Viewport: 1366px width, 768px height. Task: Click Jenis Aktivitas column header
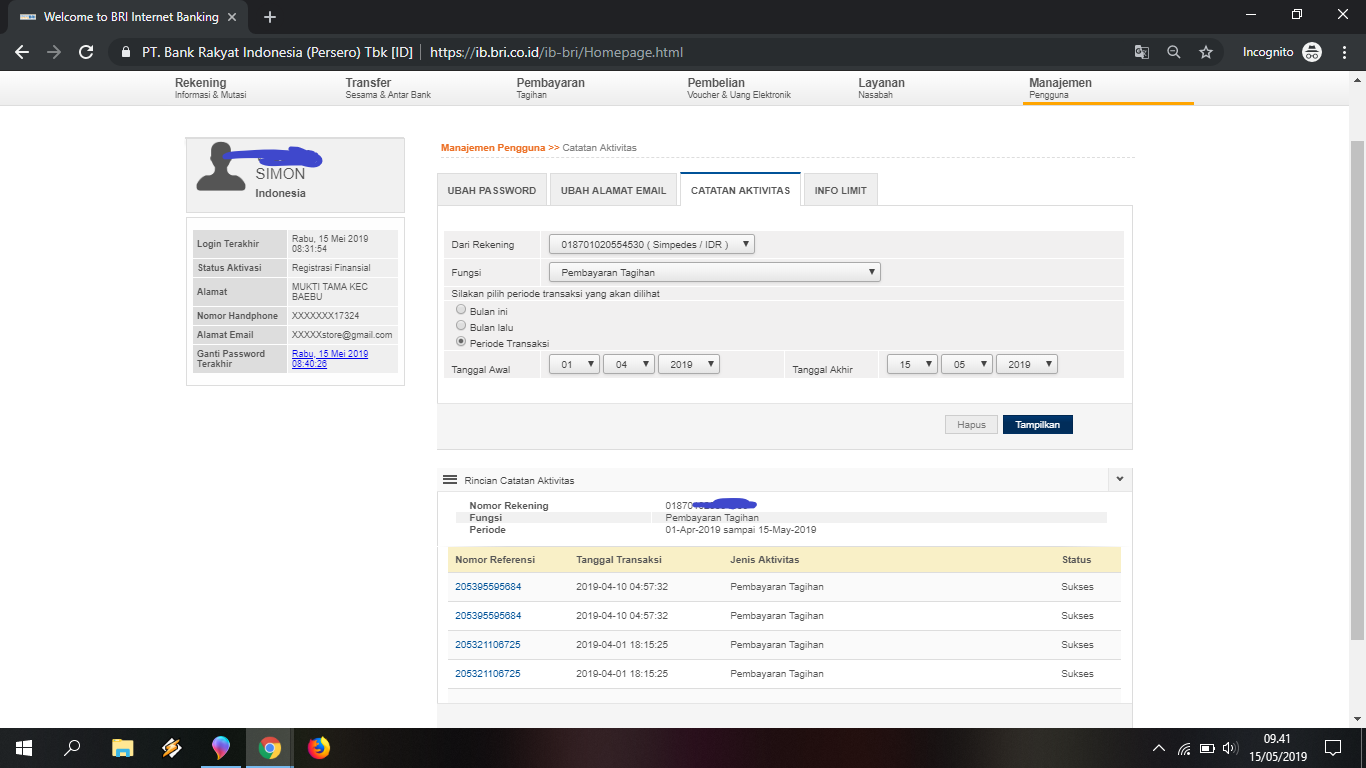coord(765,560)
